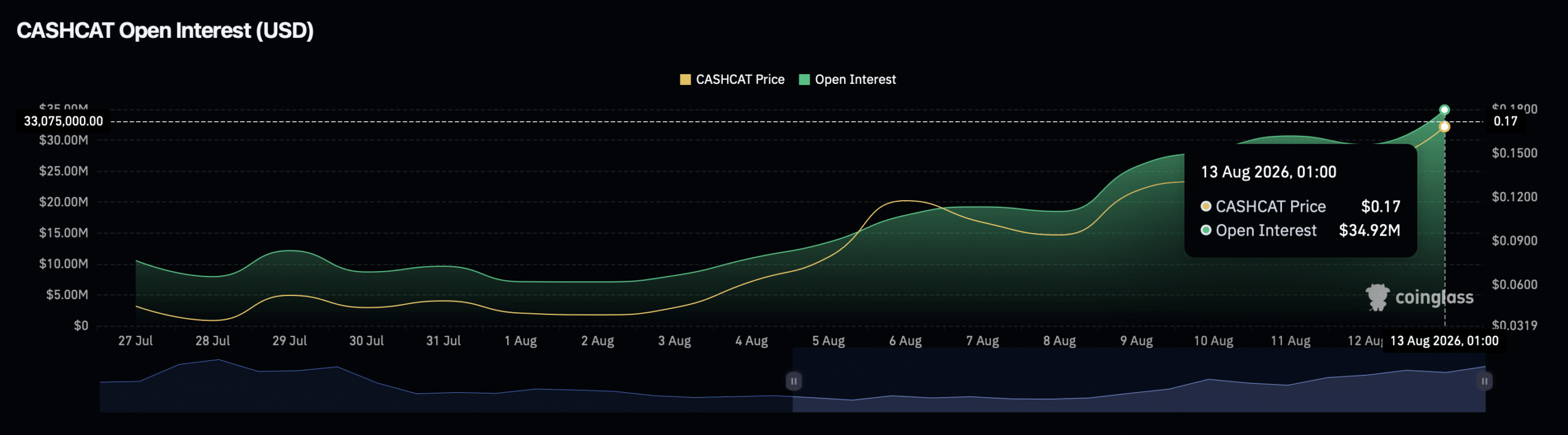The width and height of the screenshot is (1568, 435).
Task: Click the 2 Aug date label
Action: click(598, 341)
